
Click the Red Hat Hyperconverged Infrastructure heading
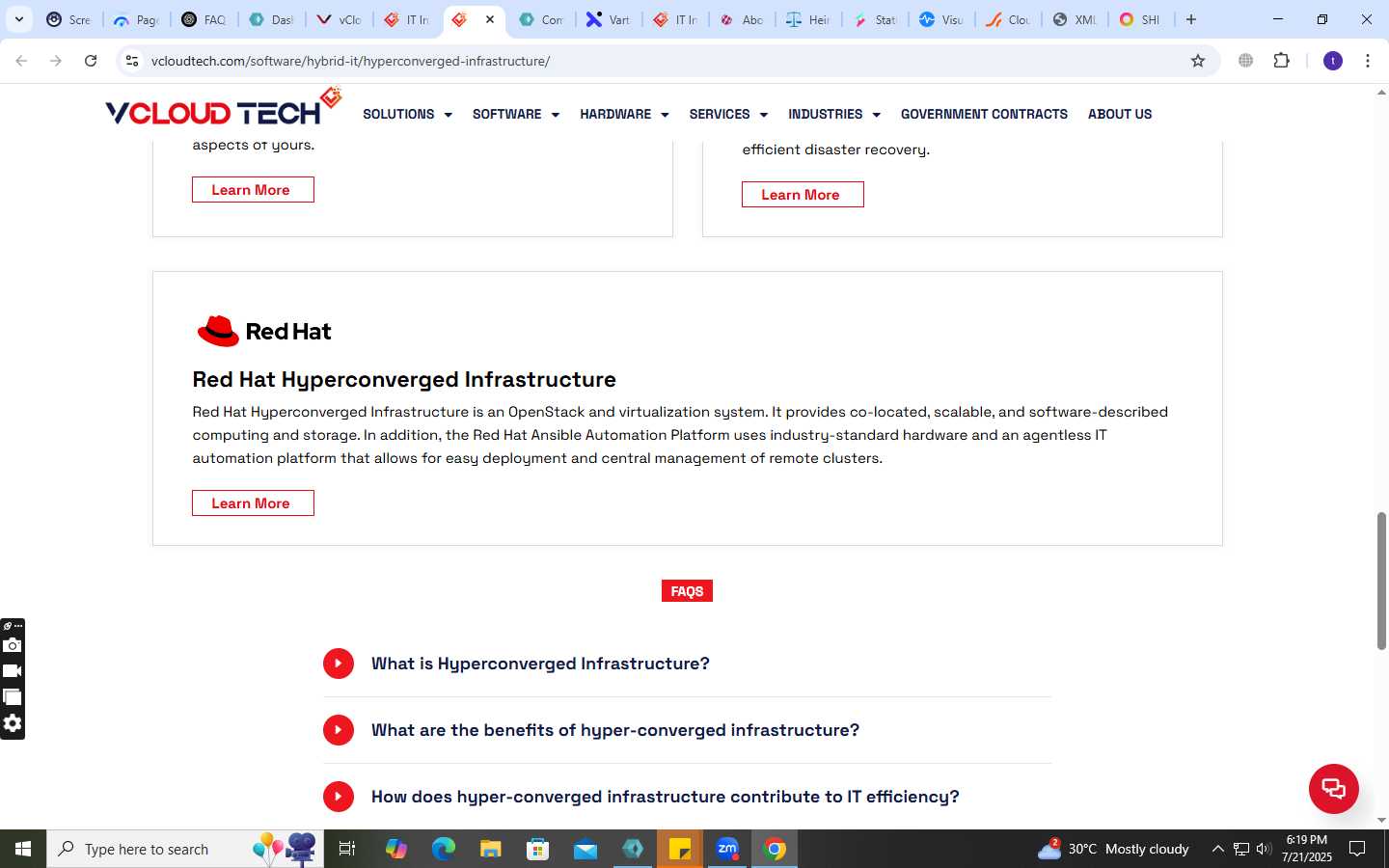[x=404, y=379]
